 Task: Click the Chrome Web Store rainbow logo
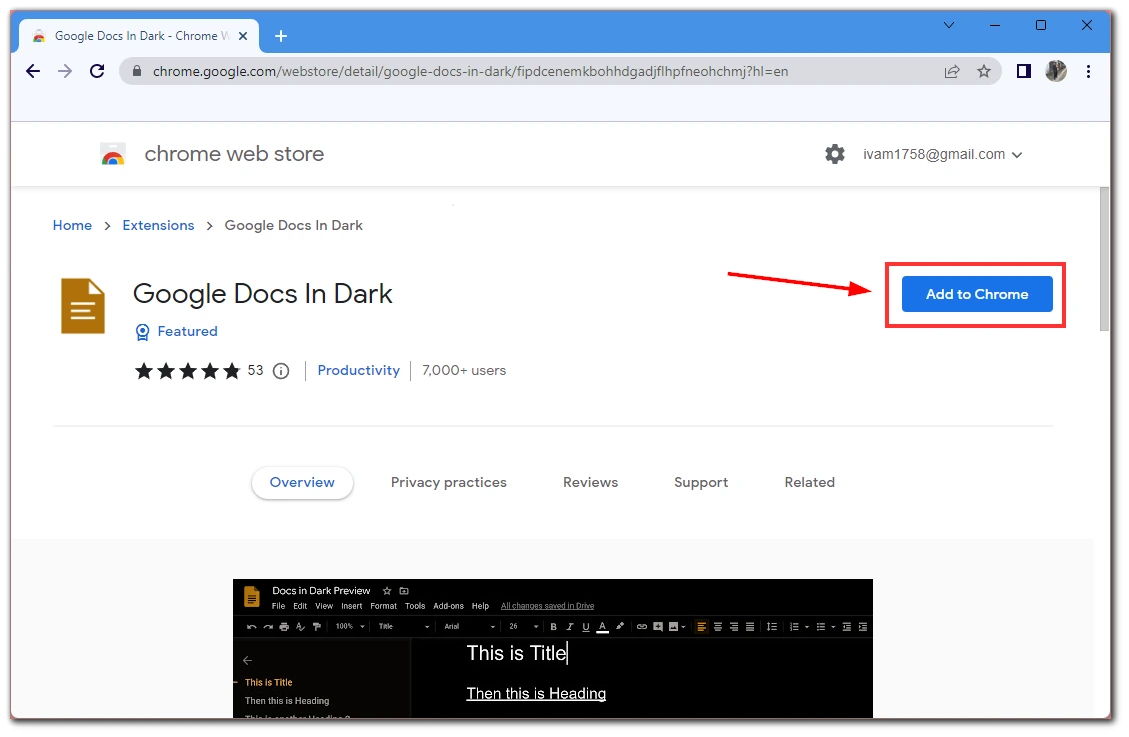pos(112,154)
